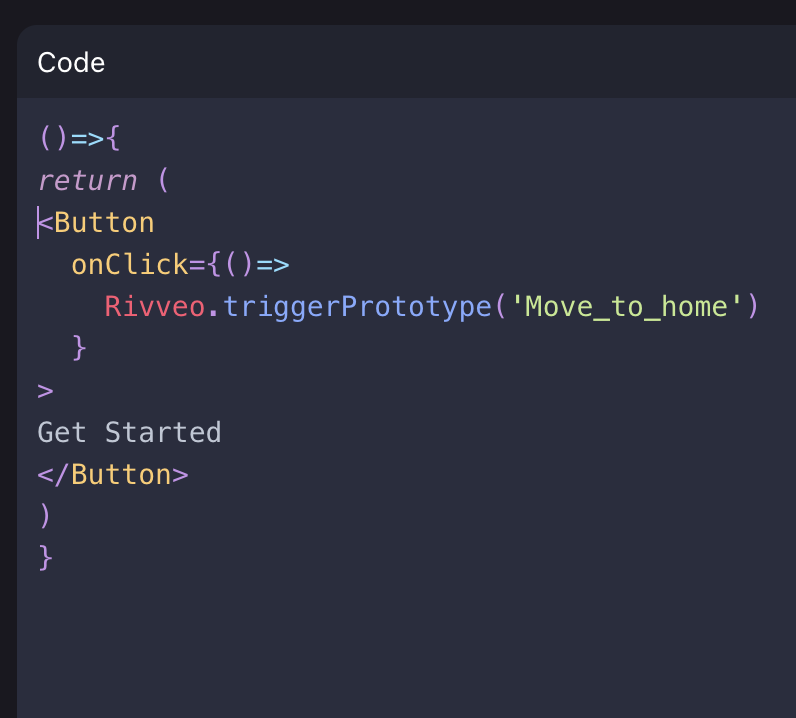The width and height of the screenshot is (796, 718).
Task: Click on the 'Rivveo' object name
Action: pyautogui.click(x=154, y=306)
